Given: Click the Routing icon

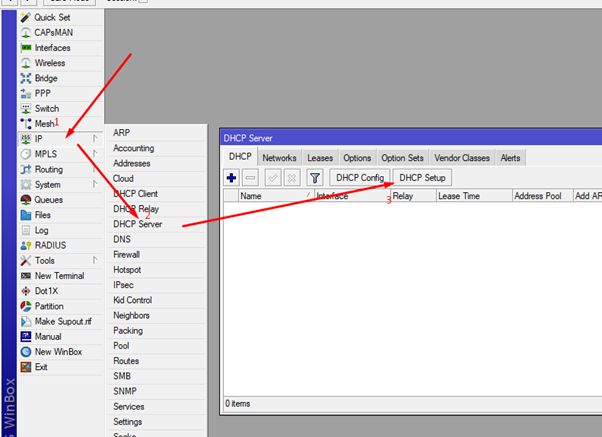Looking at the screenshot, I should point(26,169).
